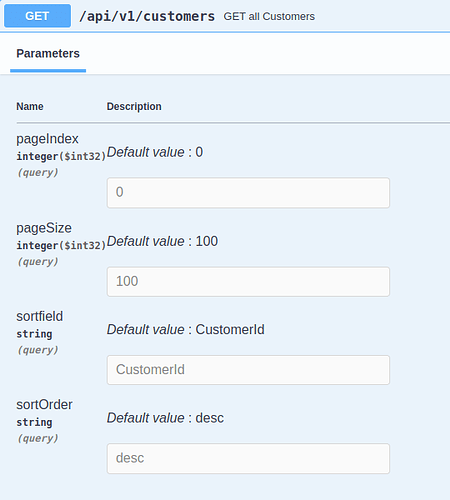Focus the pageSize input field

click(248, 282)
